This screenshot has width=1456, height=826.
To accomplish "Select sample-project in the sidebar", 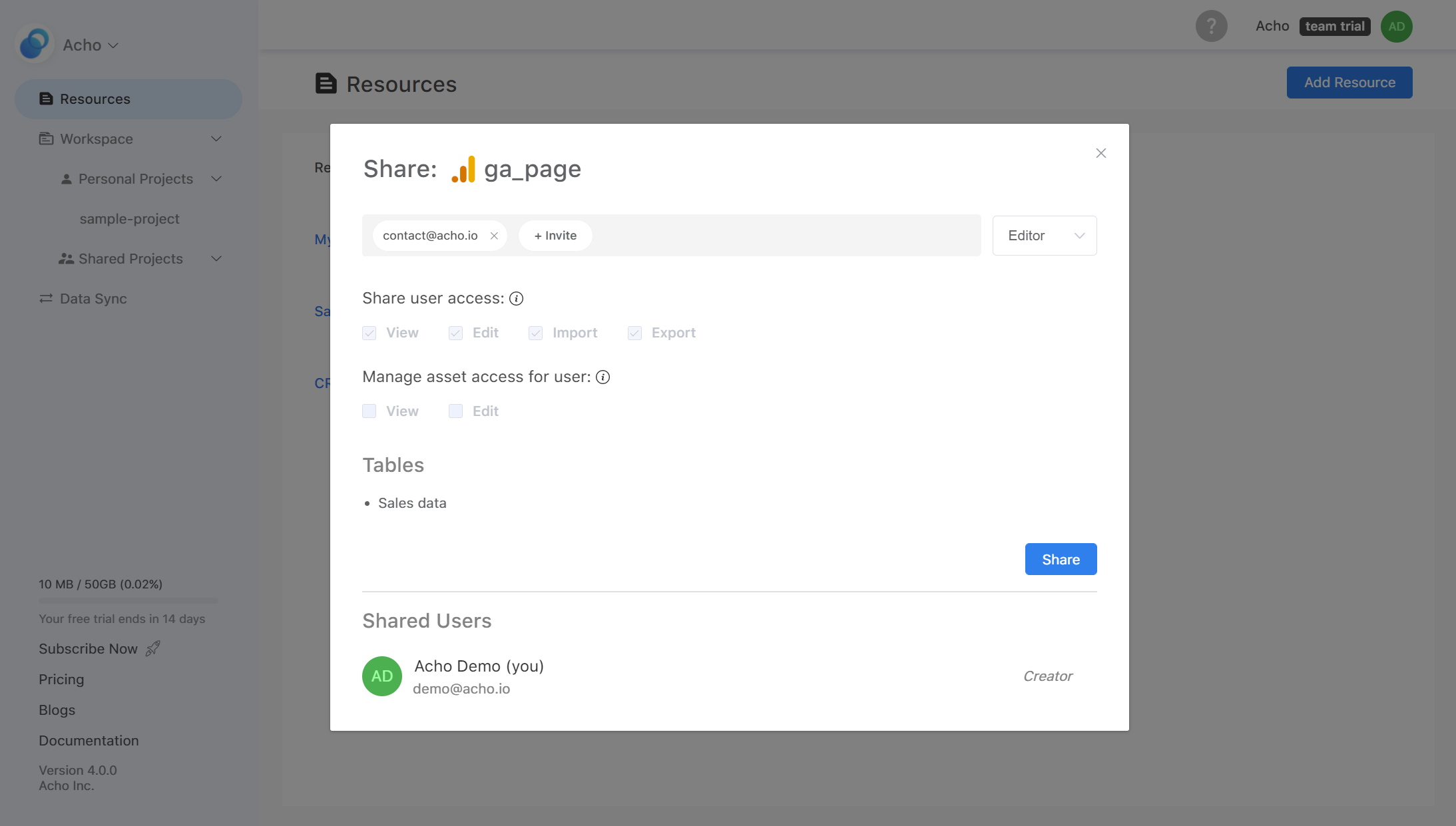I will (x=129, y=219).
